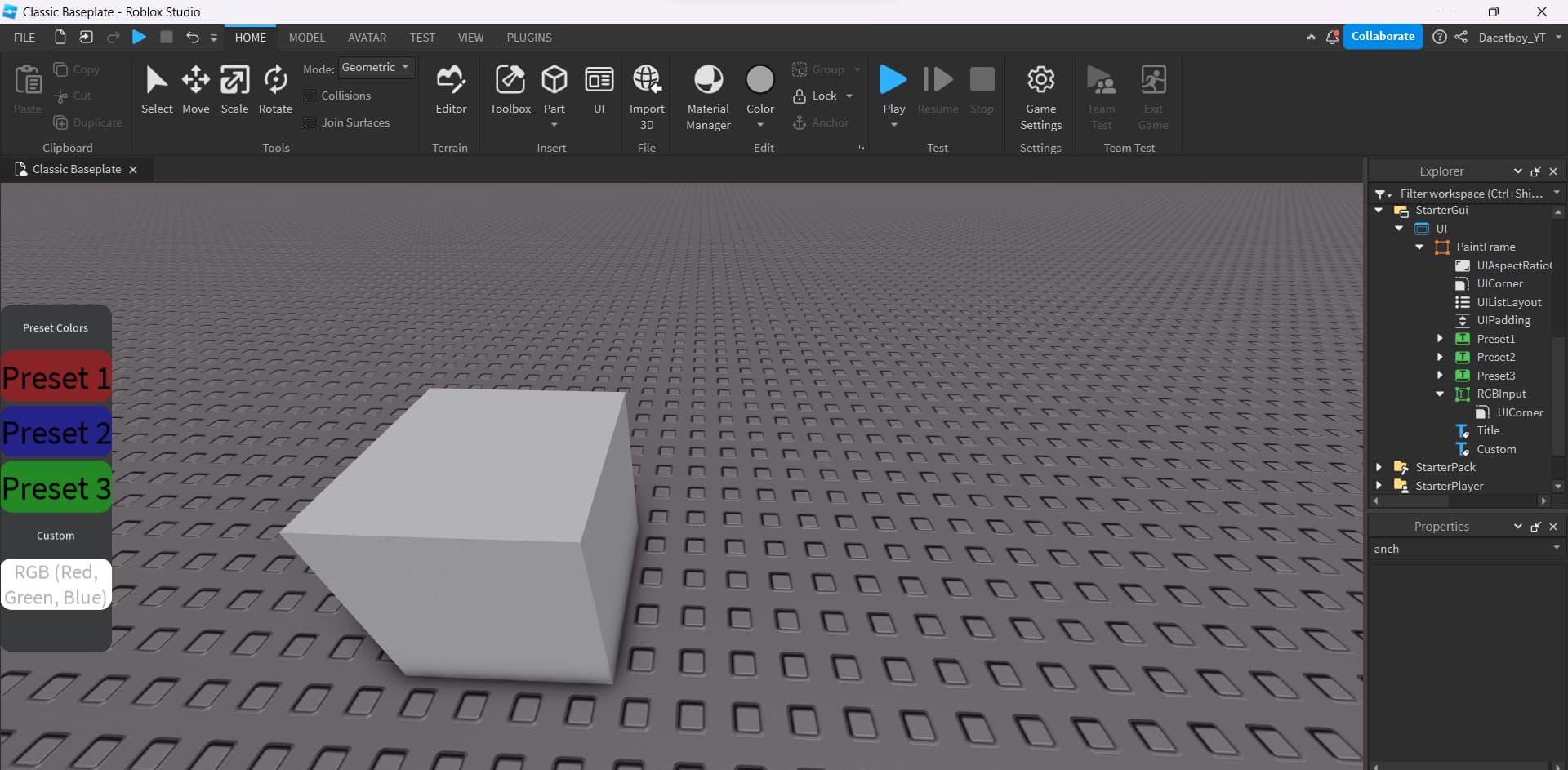
Task: Open the FILE menu
Action: point(24,38)
